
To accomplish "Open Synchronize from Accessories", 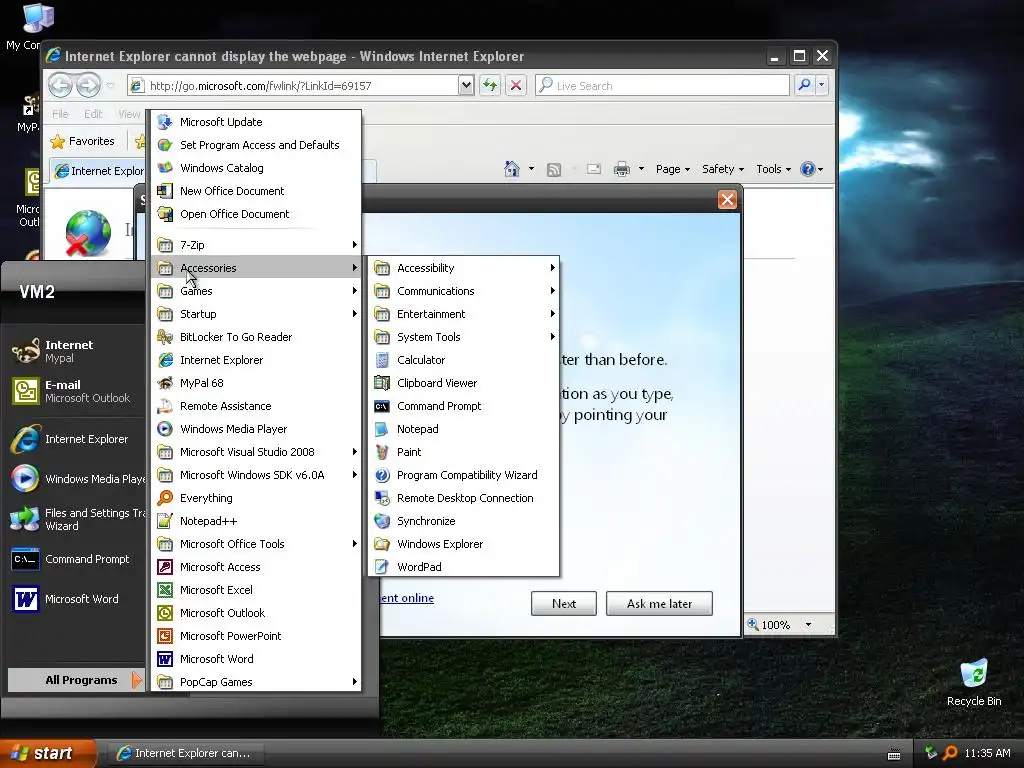I will tap(464, 520).
